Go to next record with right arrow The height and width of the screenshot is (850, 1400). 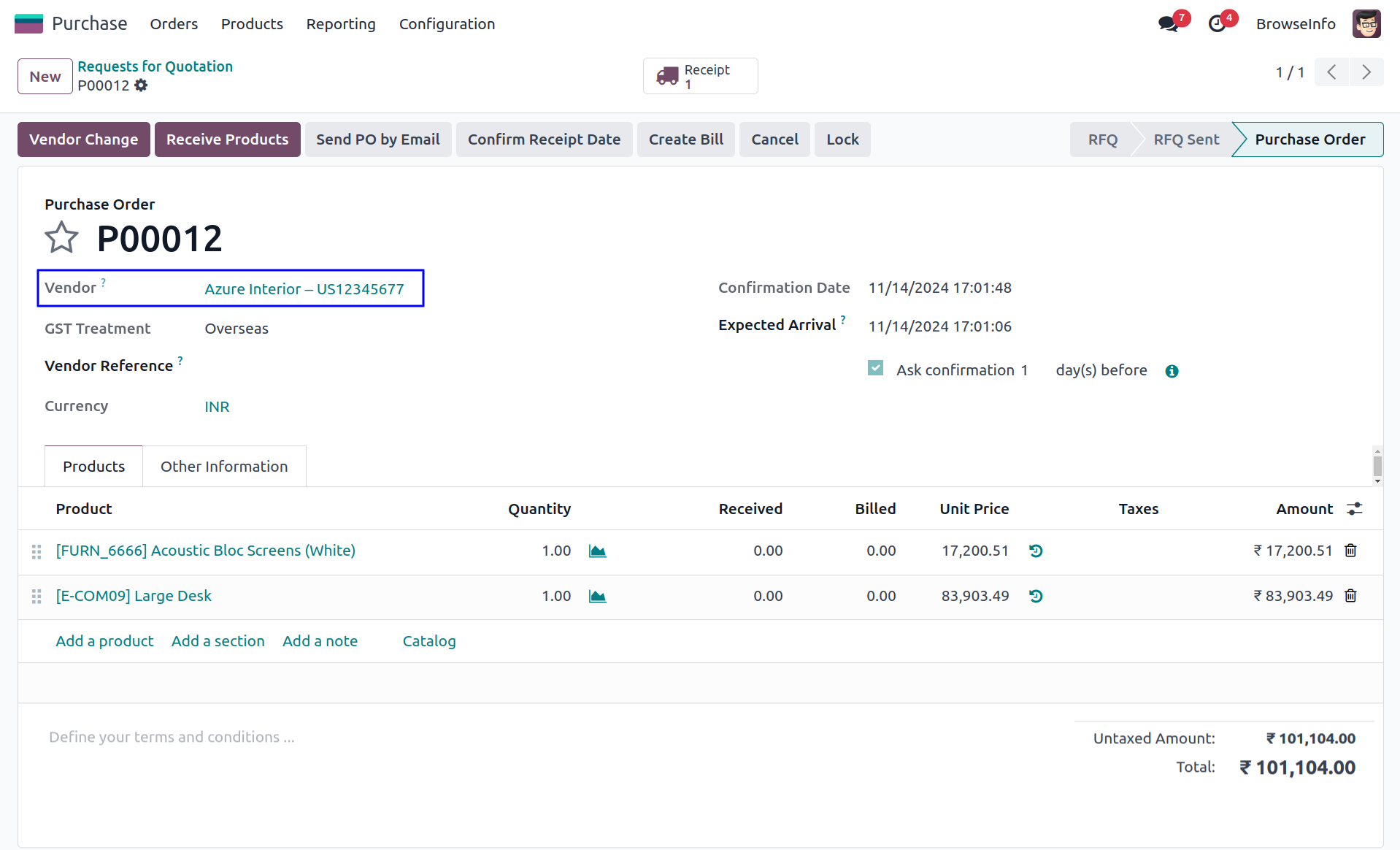tap(1366, 72)
